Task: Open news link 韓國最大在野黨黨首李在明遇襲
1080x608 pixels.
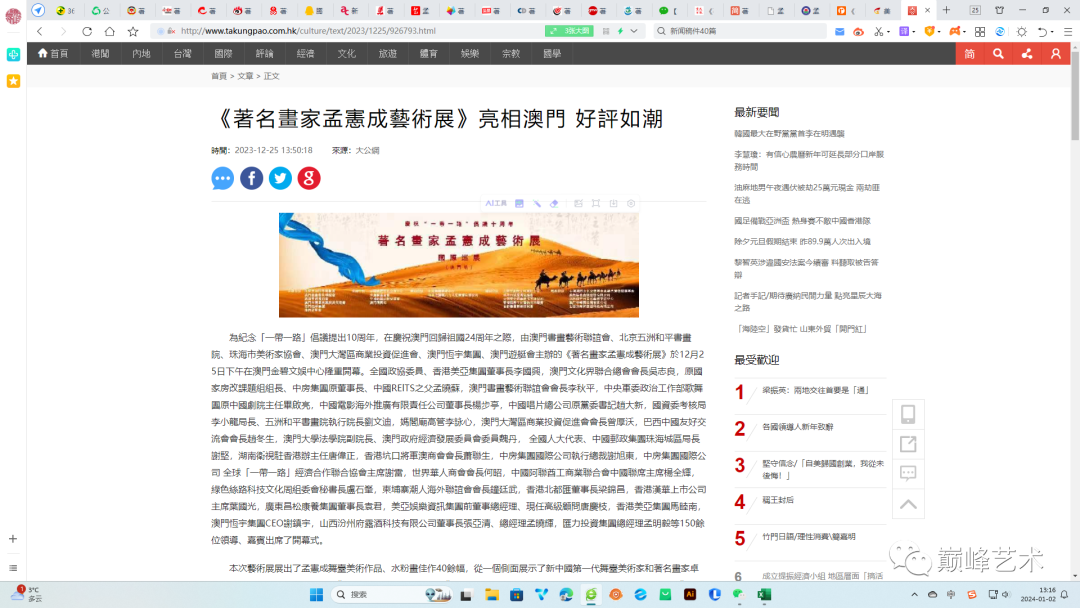Action: [789, 133]
